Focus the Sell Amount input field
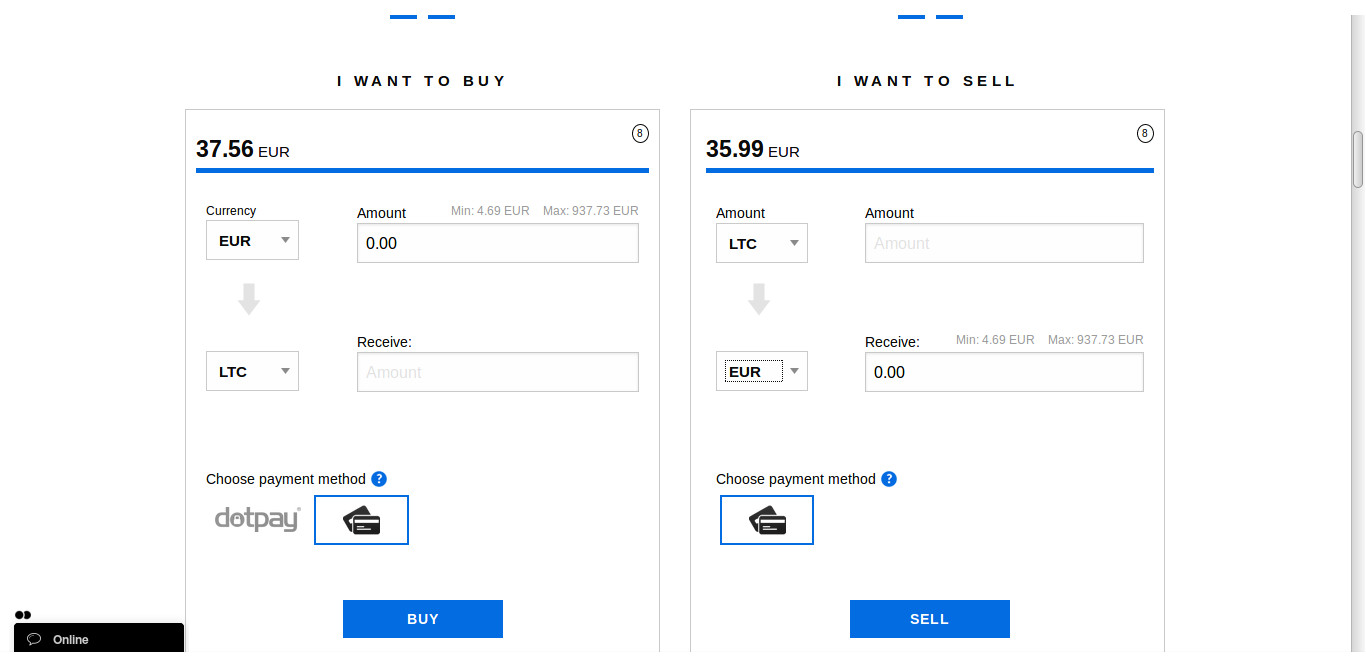This screenshot has width=1366, height=668. (1004, 243)
